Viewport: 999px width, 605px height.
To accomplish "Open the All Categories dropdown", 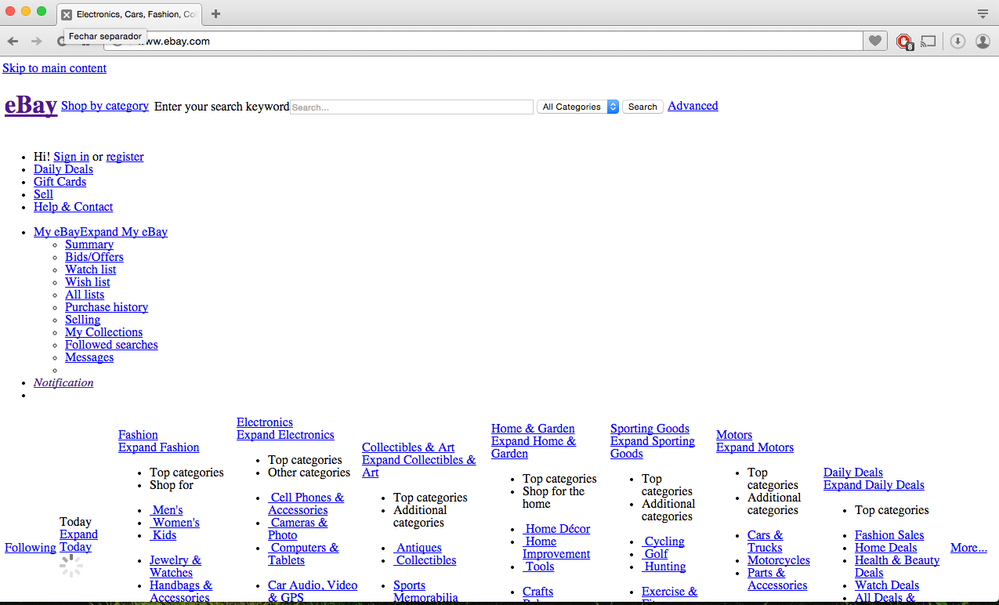I will 578,107.
